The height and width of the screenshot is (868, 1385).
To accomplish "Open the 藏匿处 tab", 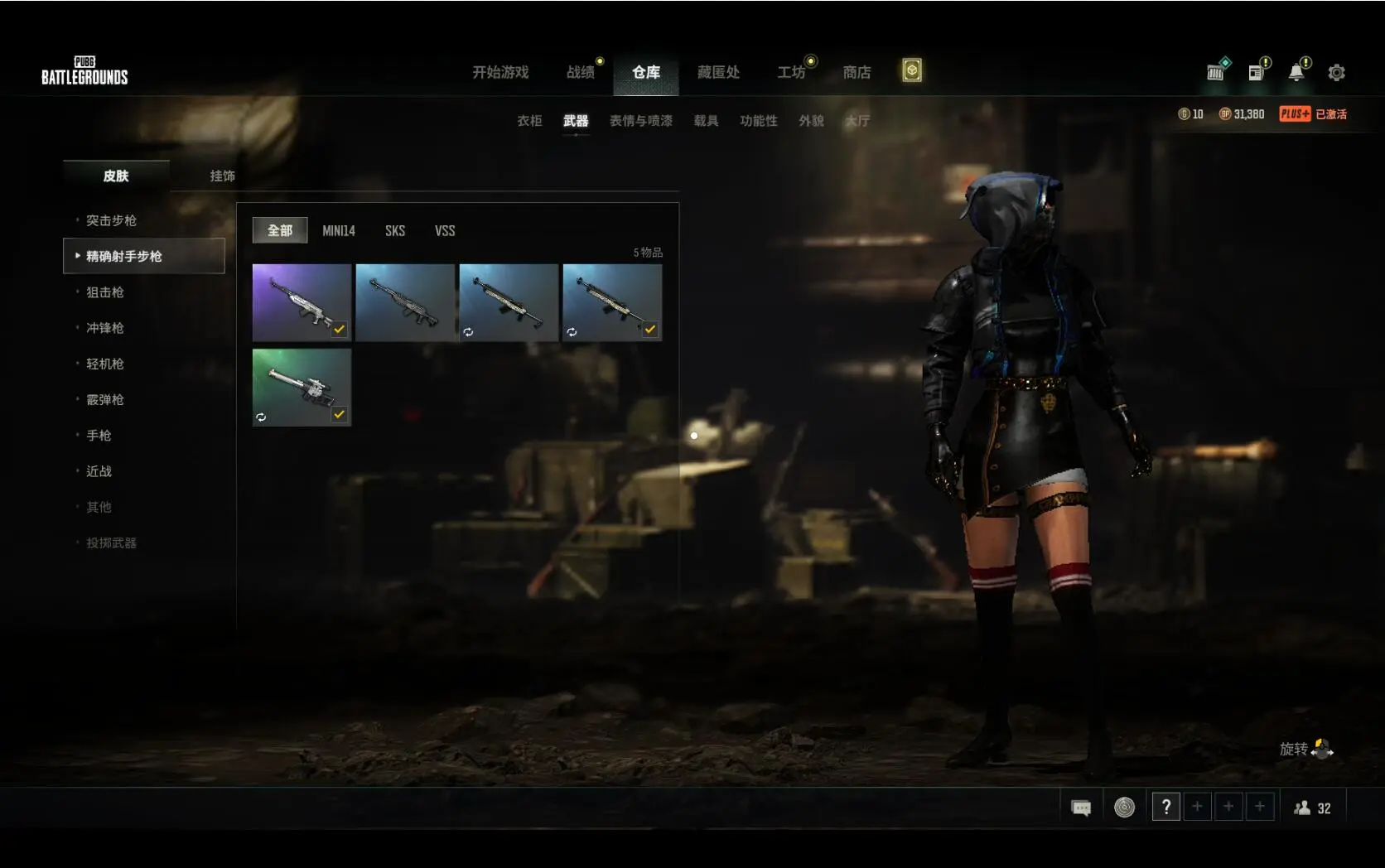I will pyautogui.click(x=718, y=72).
